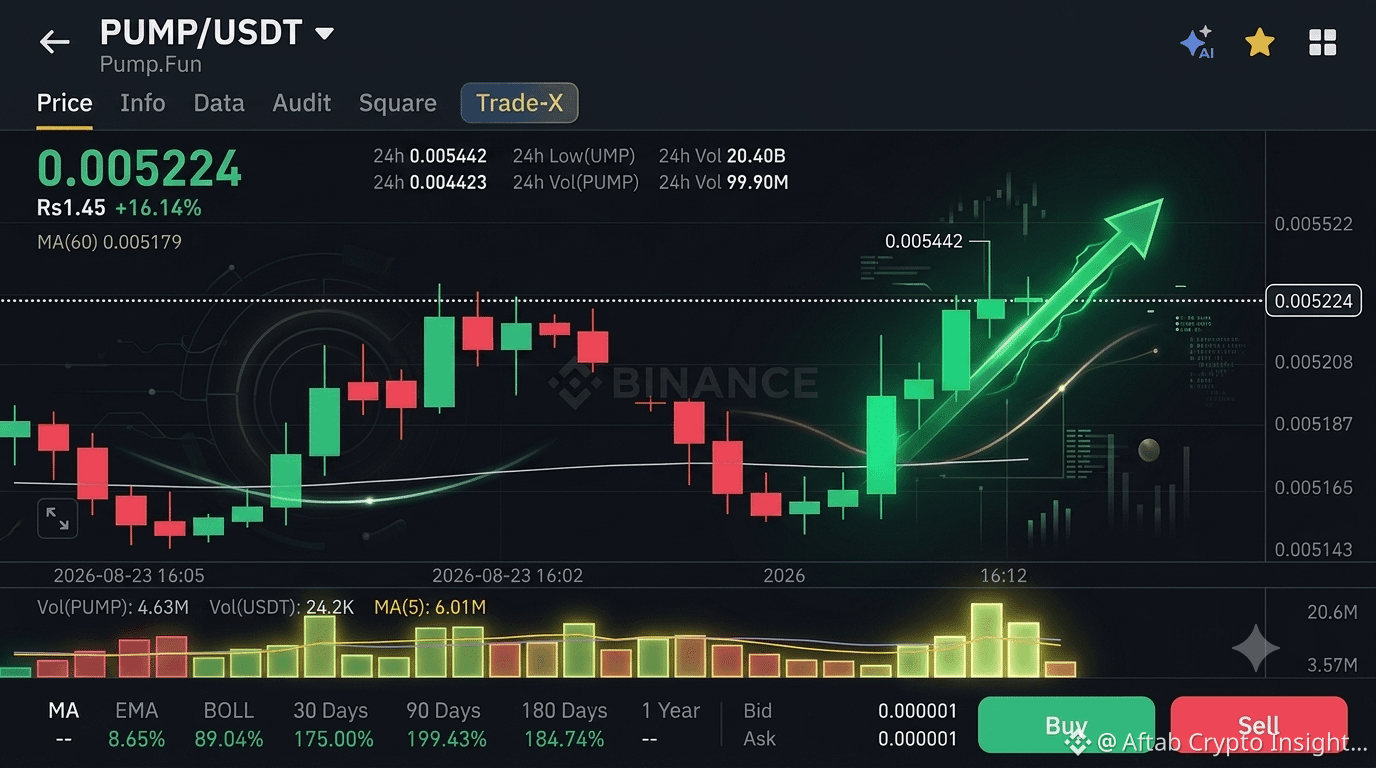The width and height of the screenshot is (1376, 768).
Task: Switch to the Price tab
Action: (x=64, y=103)
